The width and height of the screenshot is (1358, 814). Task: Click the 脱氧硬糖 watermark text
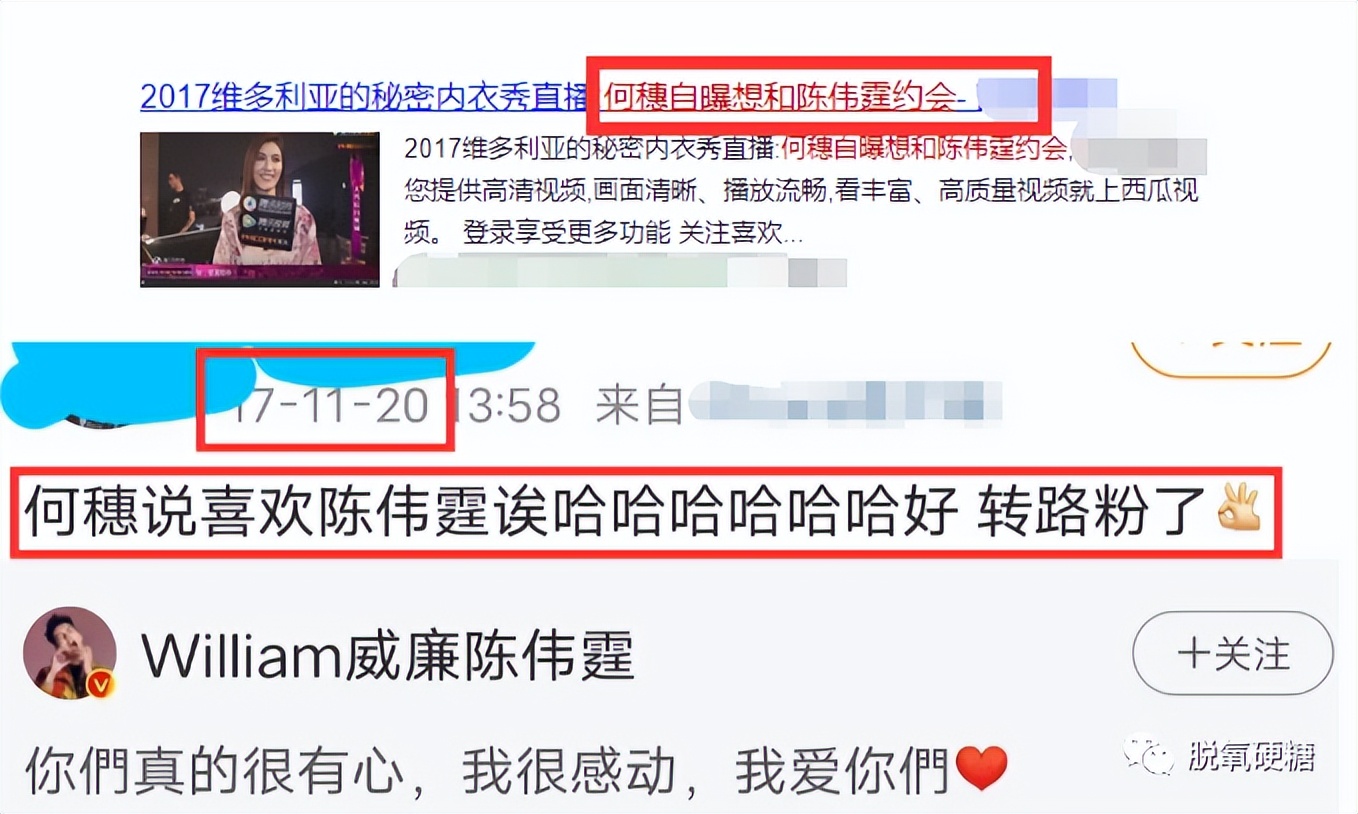click(1251, 757)
